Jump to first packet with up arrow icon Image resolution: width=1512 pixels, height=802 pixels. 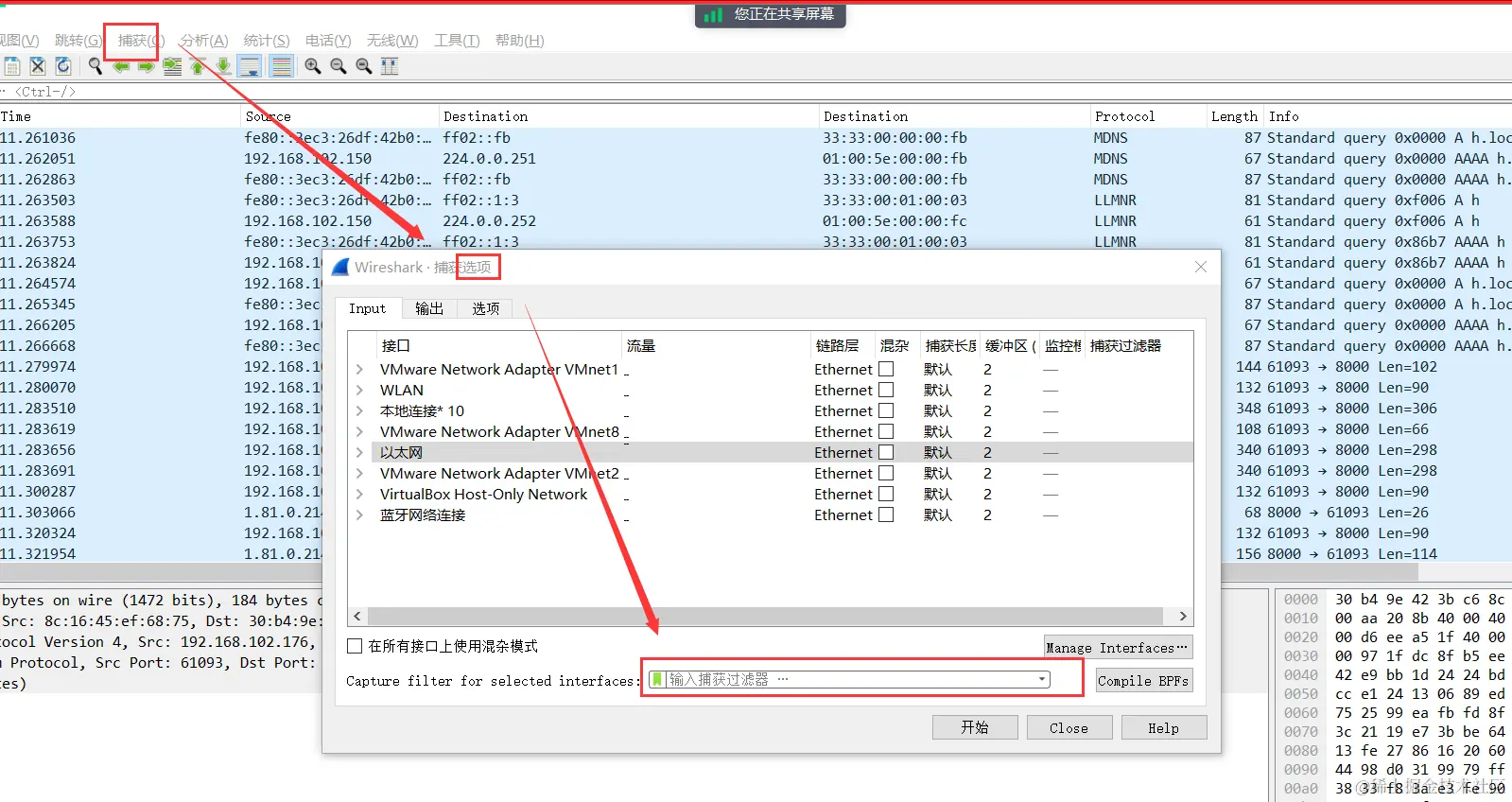coord(198,66)
